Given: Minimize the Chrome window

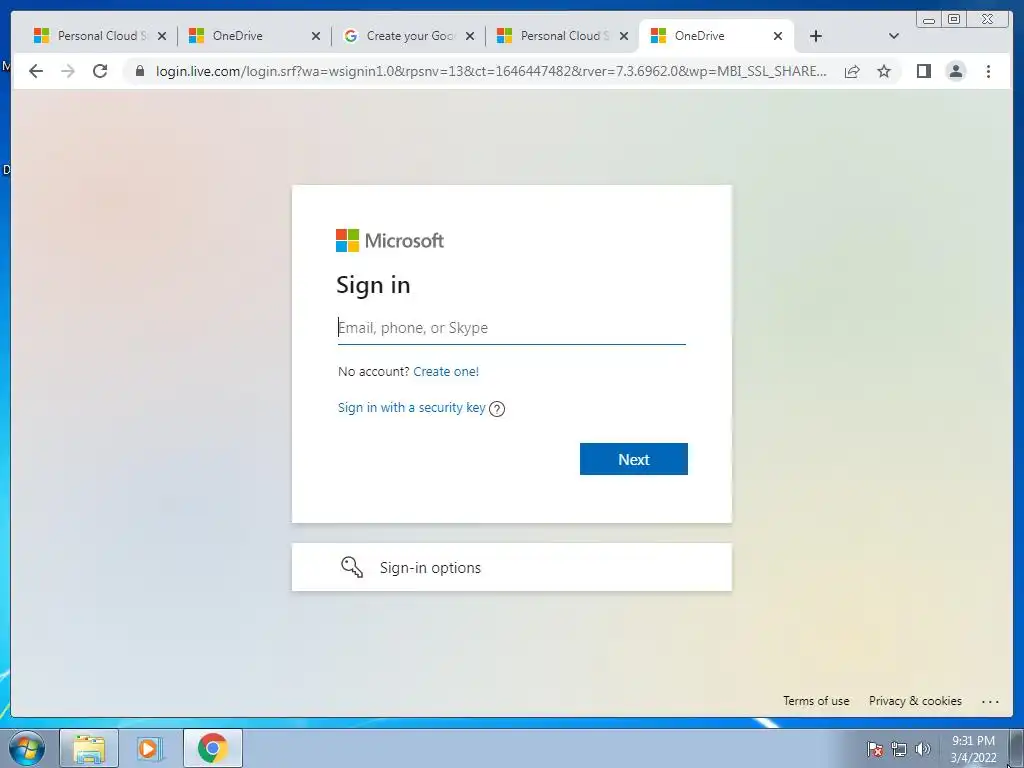Looking at the screenshot, I should pos(929,20).
